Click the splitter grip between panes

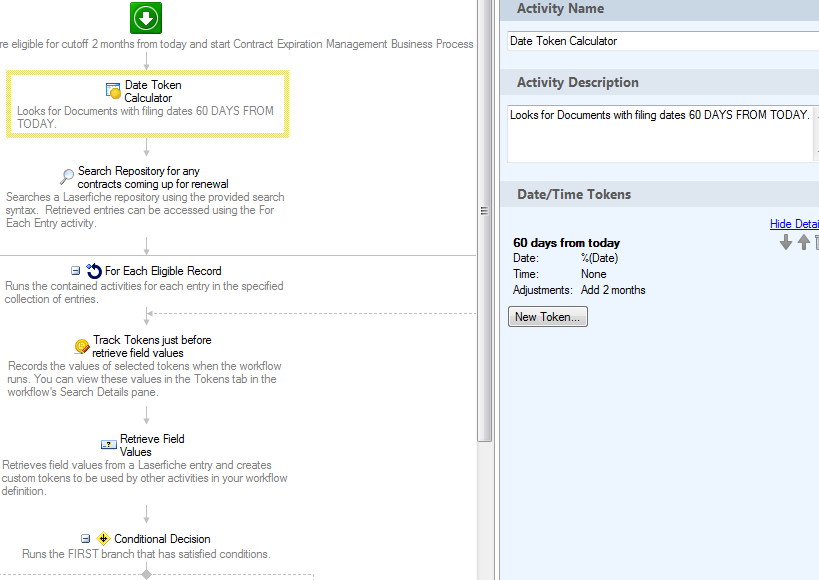(485, 211)
